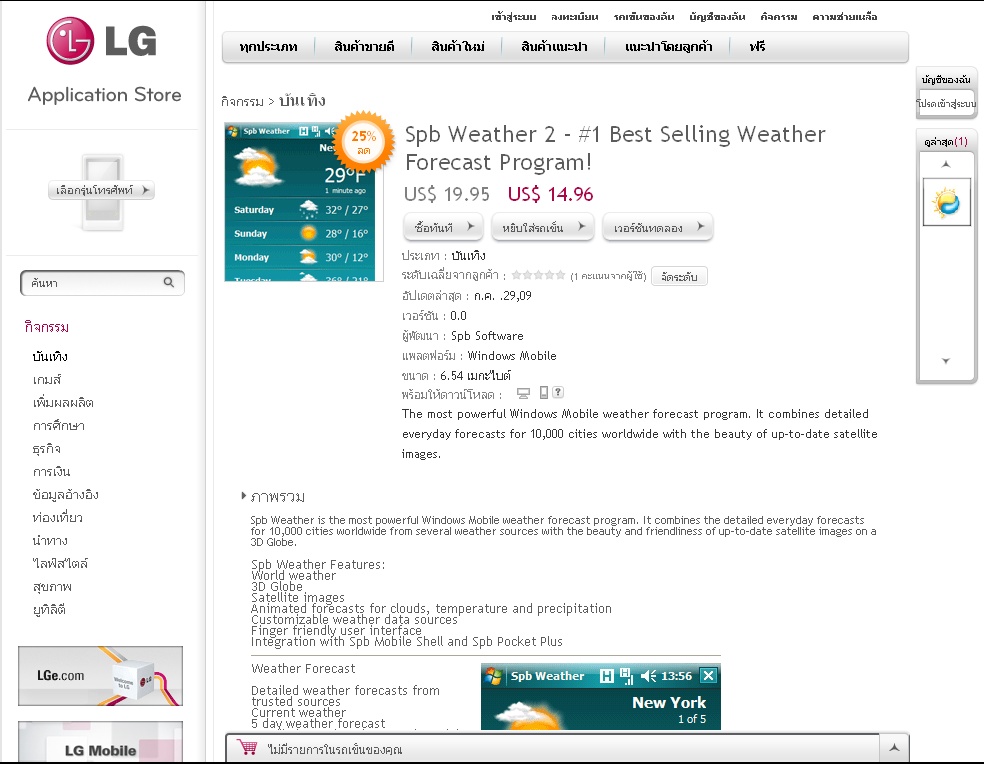Image resolution: width=984 pixels, height=764 pixels.
Task: Select the การเงิน finance category
Action: pyautogui.click(x=51, y=471)
